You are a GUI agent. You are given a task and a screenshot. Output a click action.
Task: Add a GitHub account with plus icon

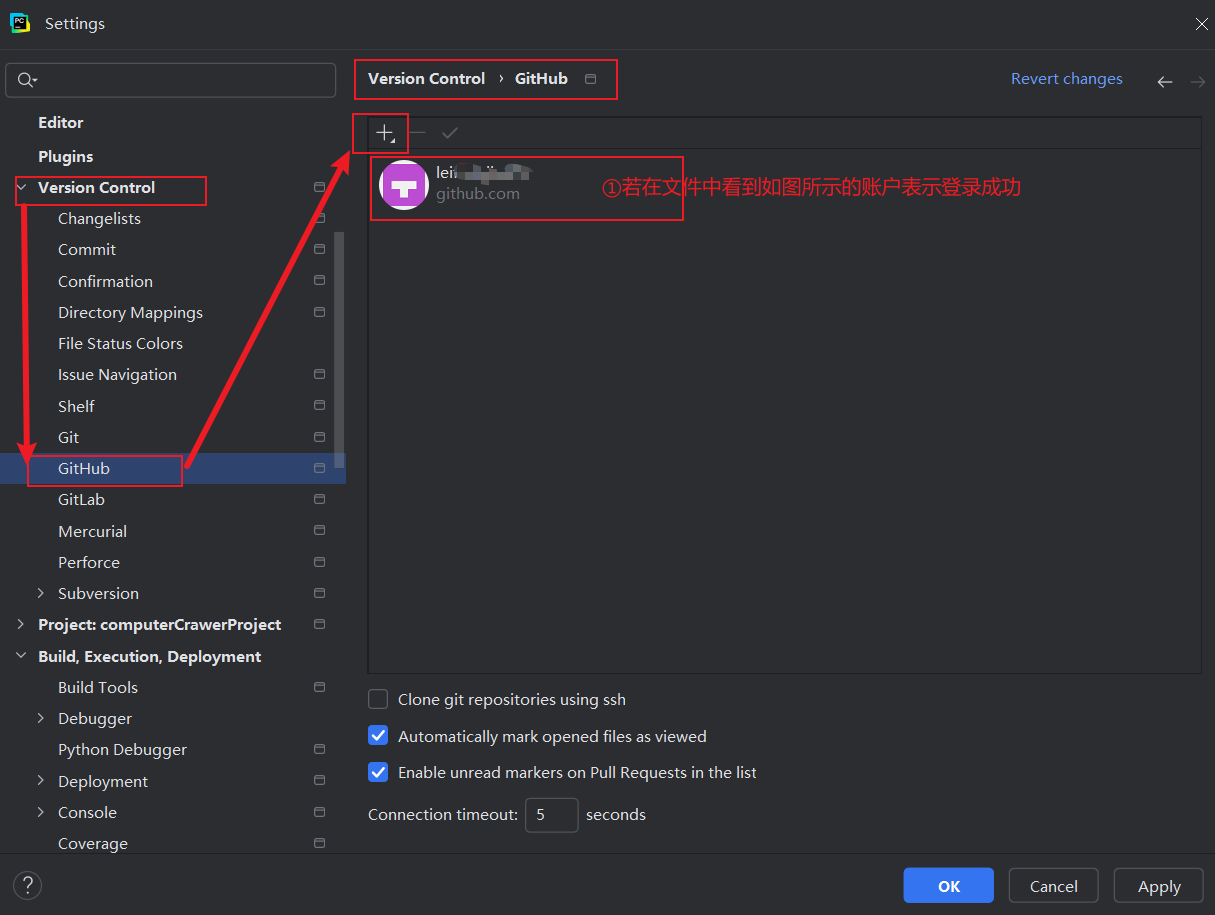tap(384, 132)
